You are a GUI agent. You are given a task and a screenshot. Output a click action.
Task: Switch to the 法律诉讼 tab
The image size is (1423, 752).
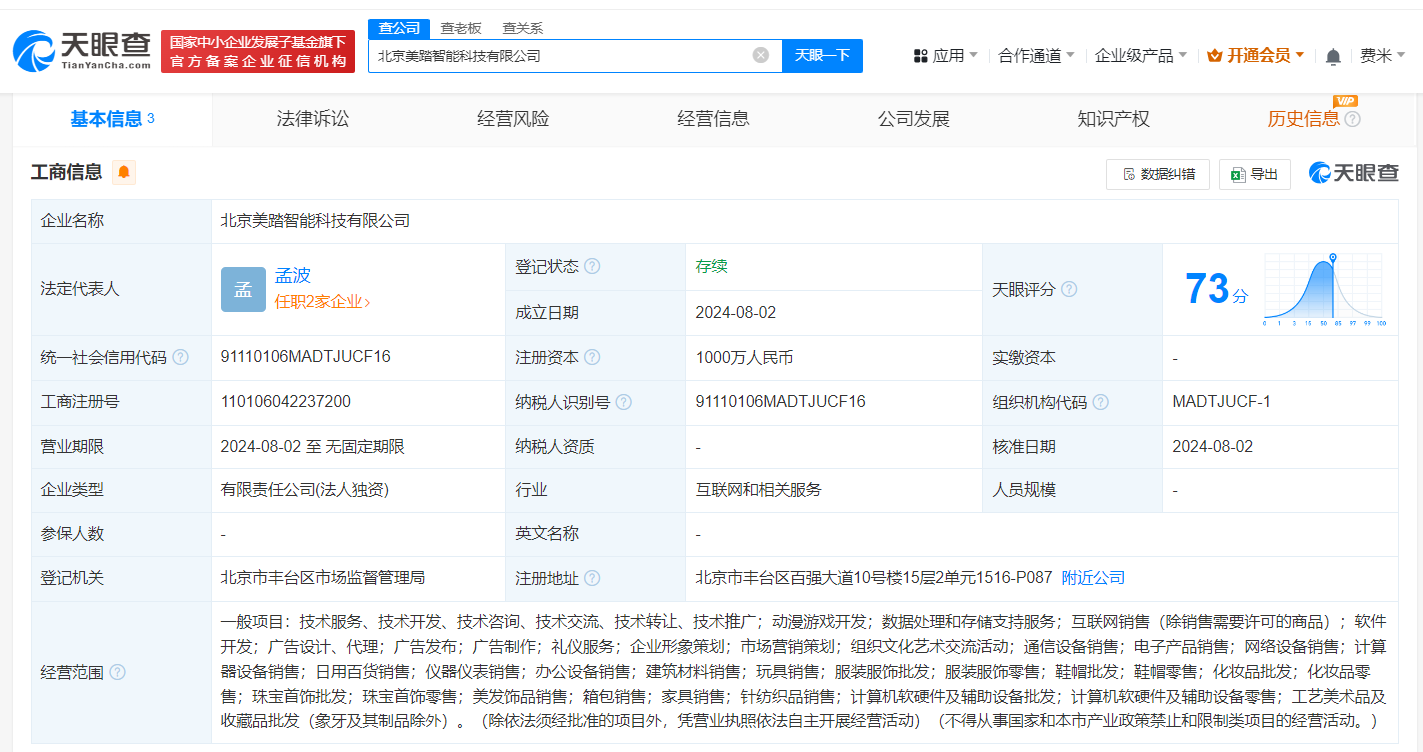[312, 118]
